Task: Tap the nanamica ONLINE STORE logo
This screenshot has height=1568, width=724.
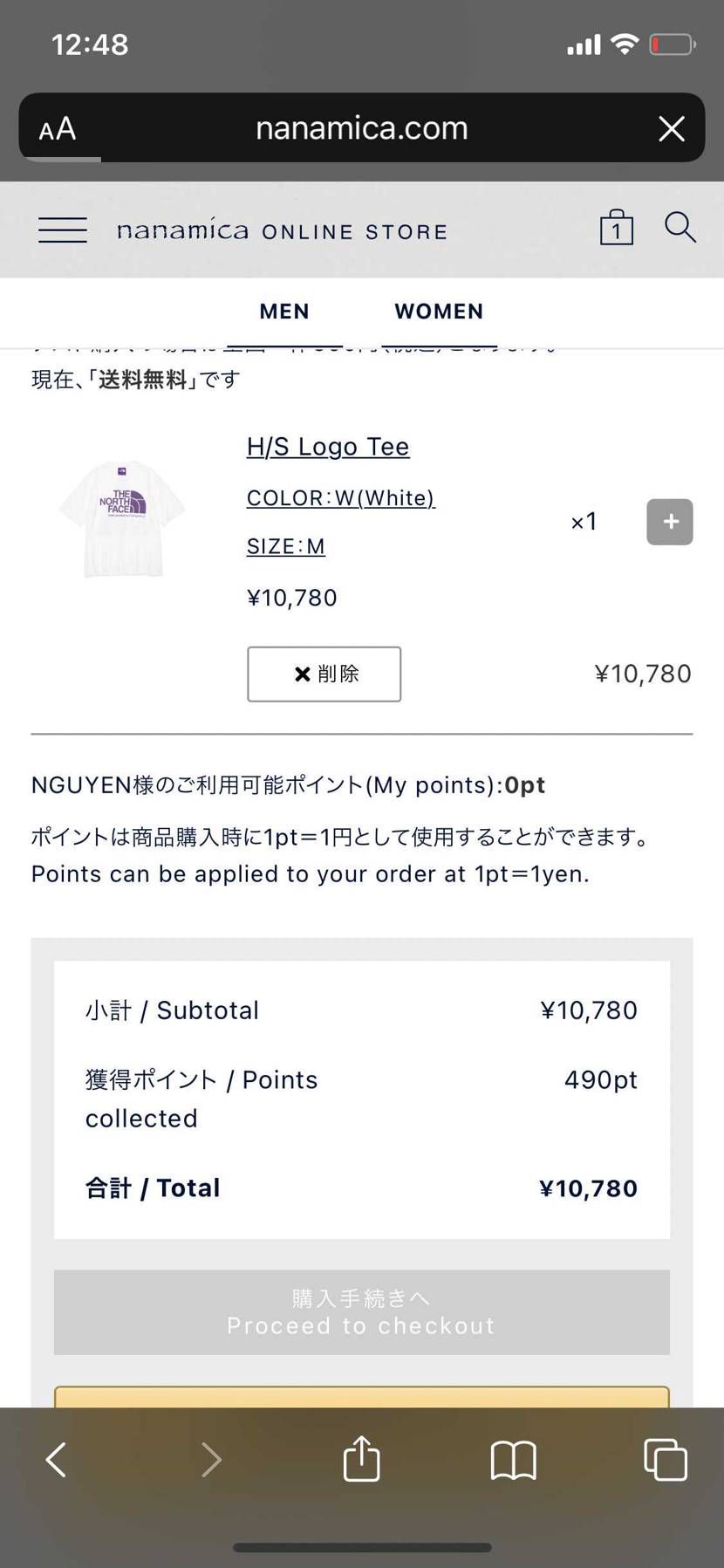Action: [282, 230]
